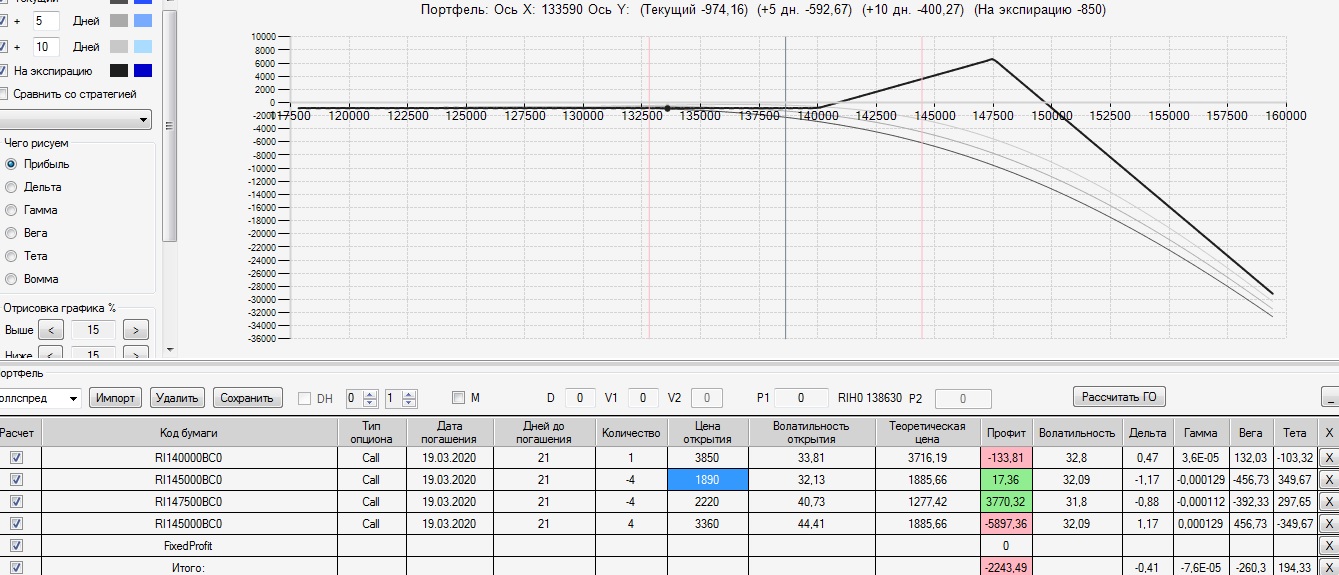Select the Вомма radio button
Screen dimensions: 1339x575
click(x=12, y=279)
